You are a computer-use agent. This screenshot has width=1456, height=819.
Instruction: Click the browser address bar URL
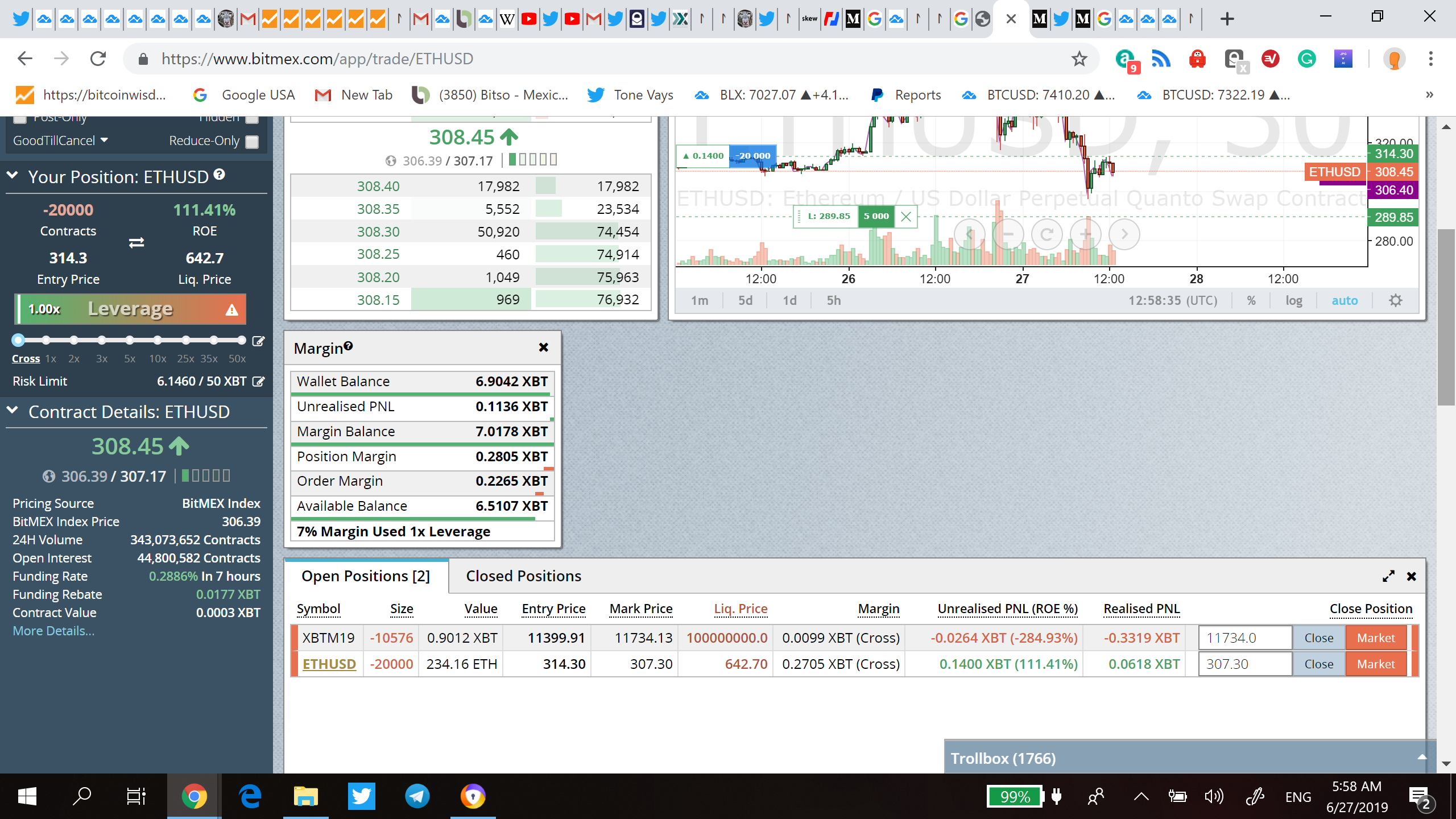(317, 59)
